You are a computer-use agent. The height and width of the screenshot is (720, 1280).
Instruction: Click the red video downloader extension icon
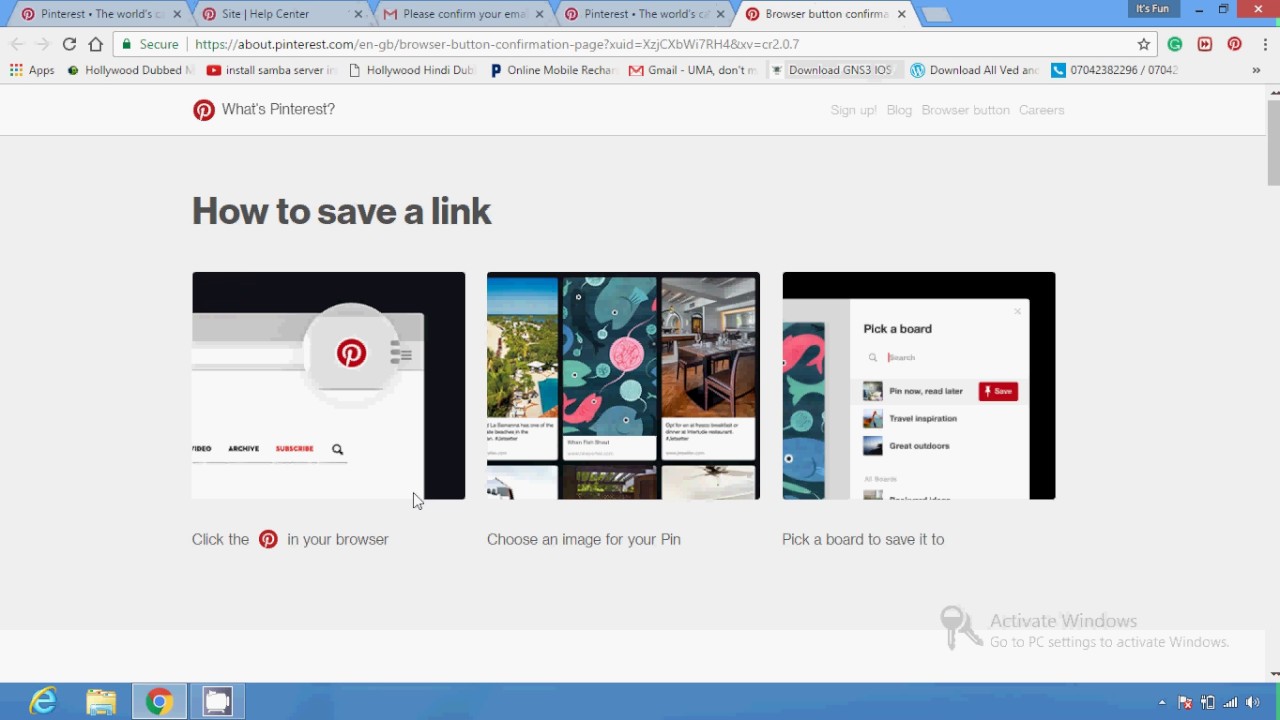[1205, 44]
